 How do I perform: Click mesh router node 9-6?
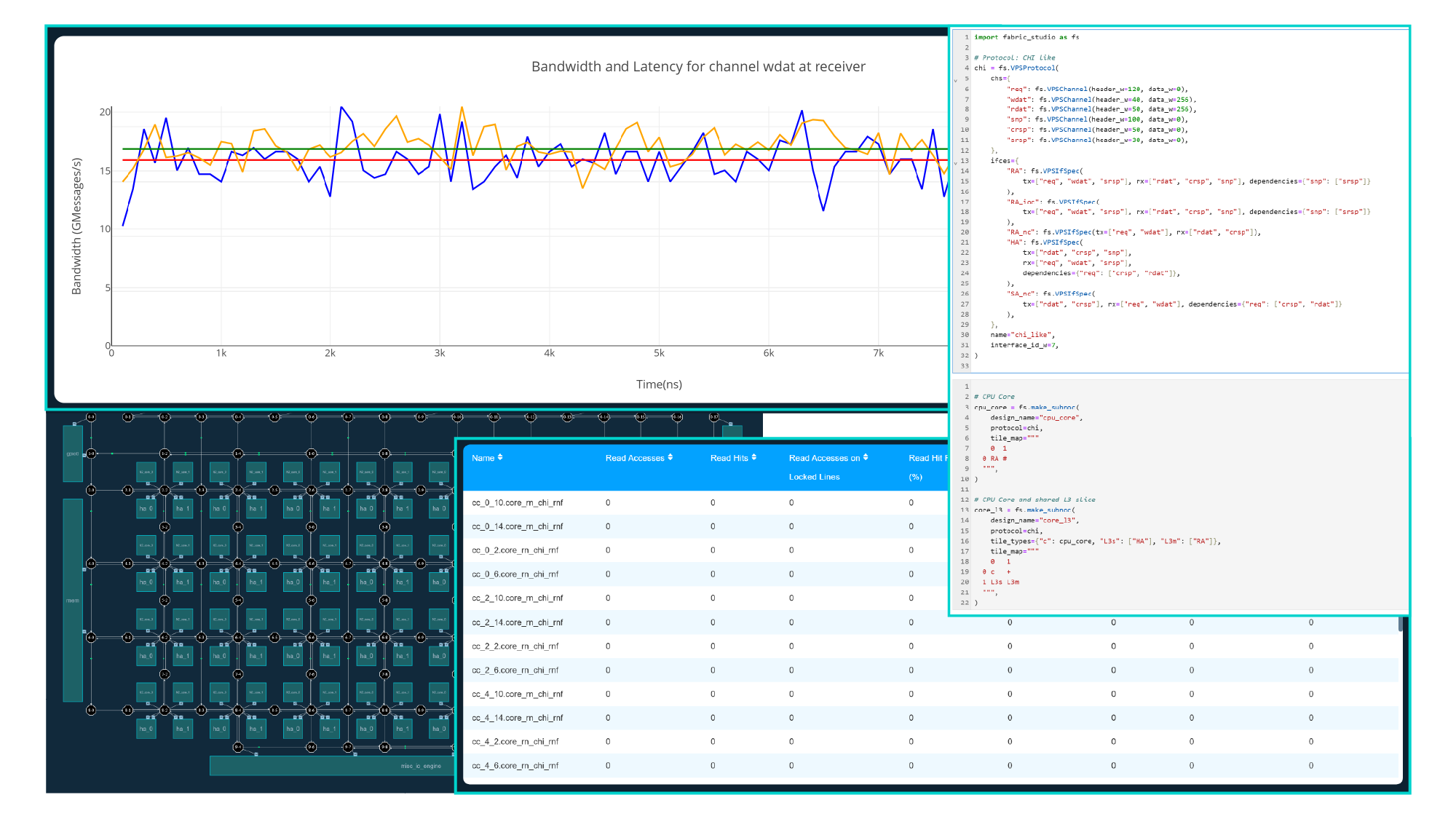[x=312, y=747]
